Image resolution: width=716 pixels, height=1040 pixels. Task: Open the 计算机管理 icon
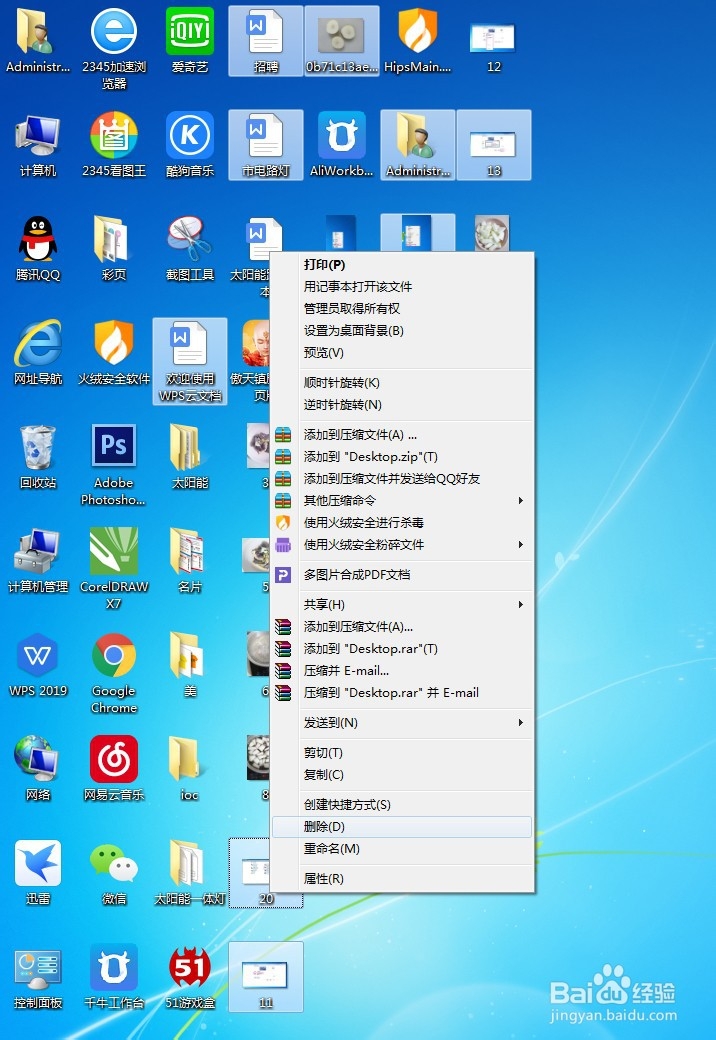[x=38, y=561]
